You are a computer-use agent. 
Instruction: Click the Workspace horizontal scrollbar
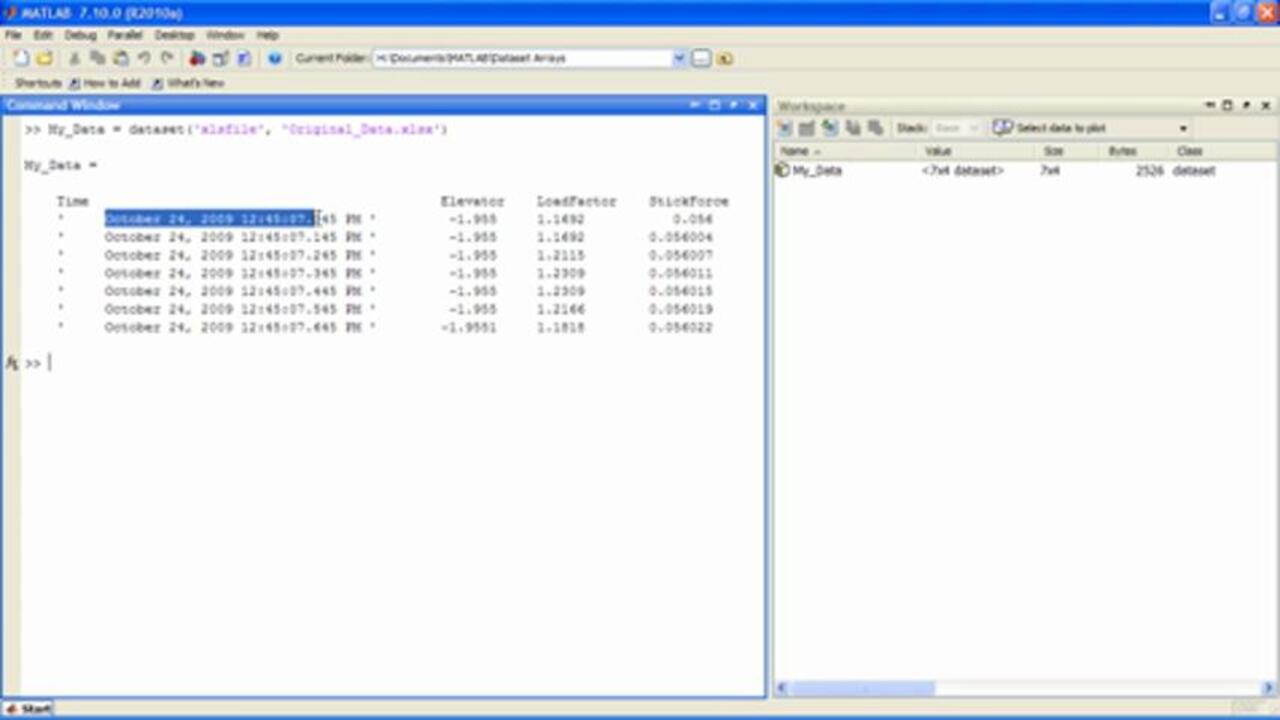[860, 688]
